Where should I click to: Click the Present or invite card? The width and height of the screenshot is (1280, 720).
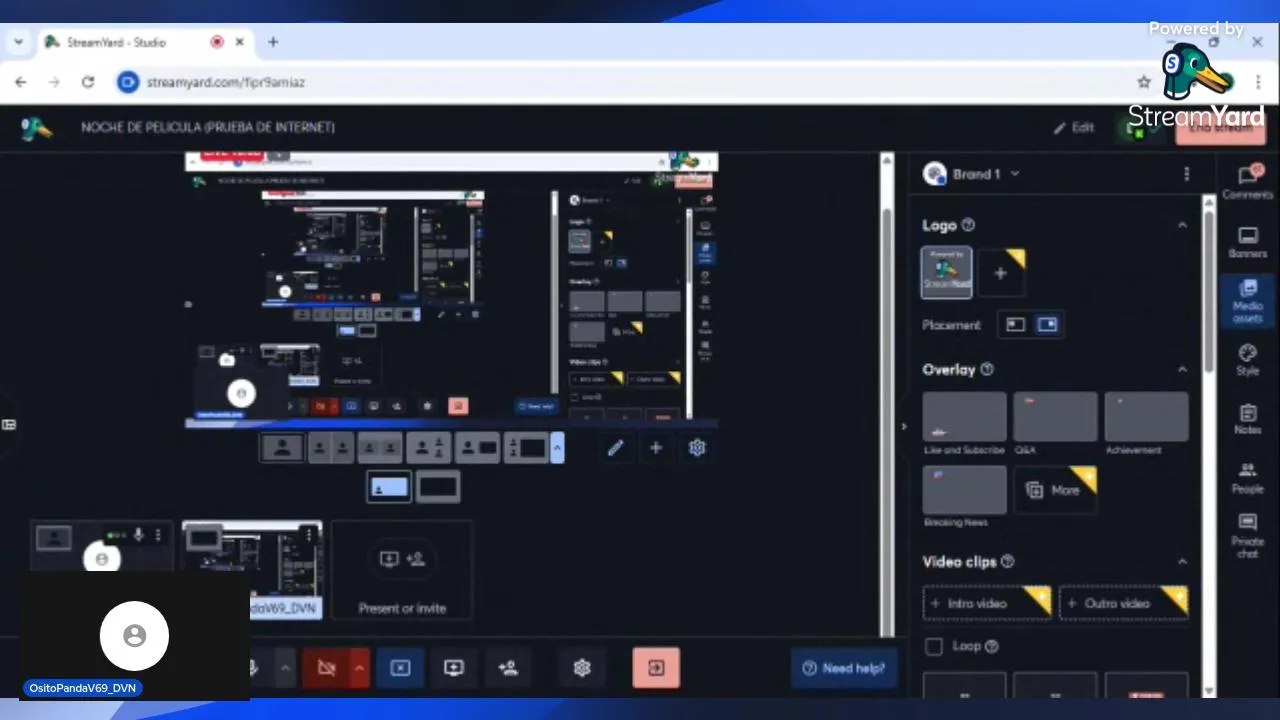pos(402,570)
